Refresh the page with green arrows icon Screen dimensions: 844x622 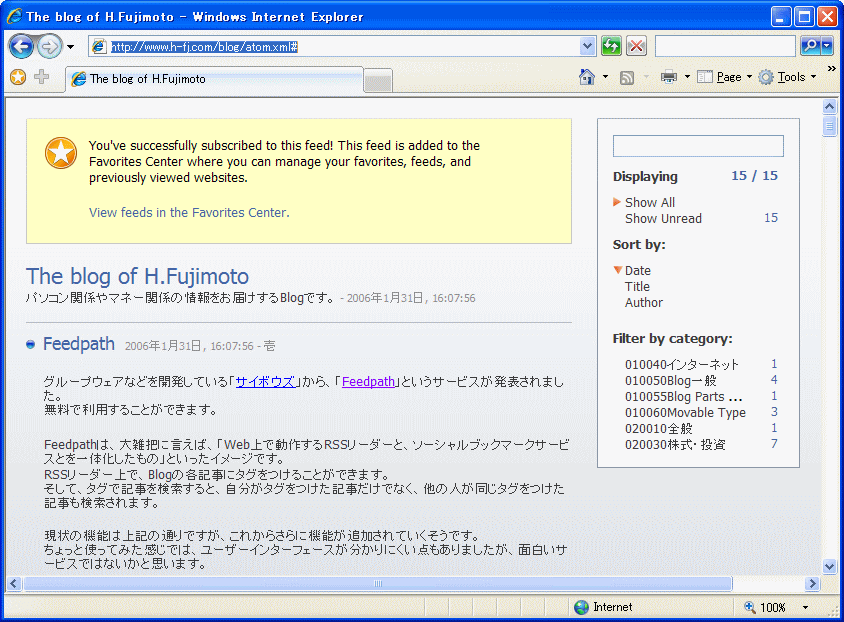(x=611, y=46)
